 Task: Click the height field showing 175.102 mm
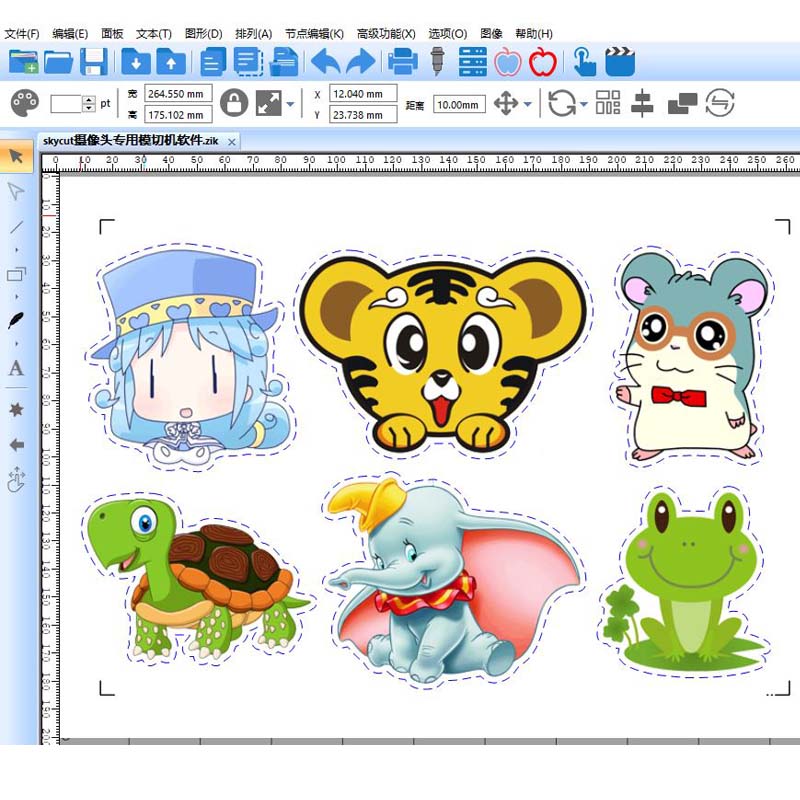[179, 115]
